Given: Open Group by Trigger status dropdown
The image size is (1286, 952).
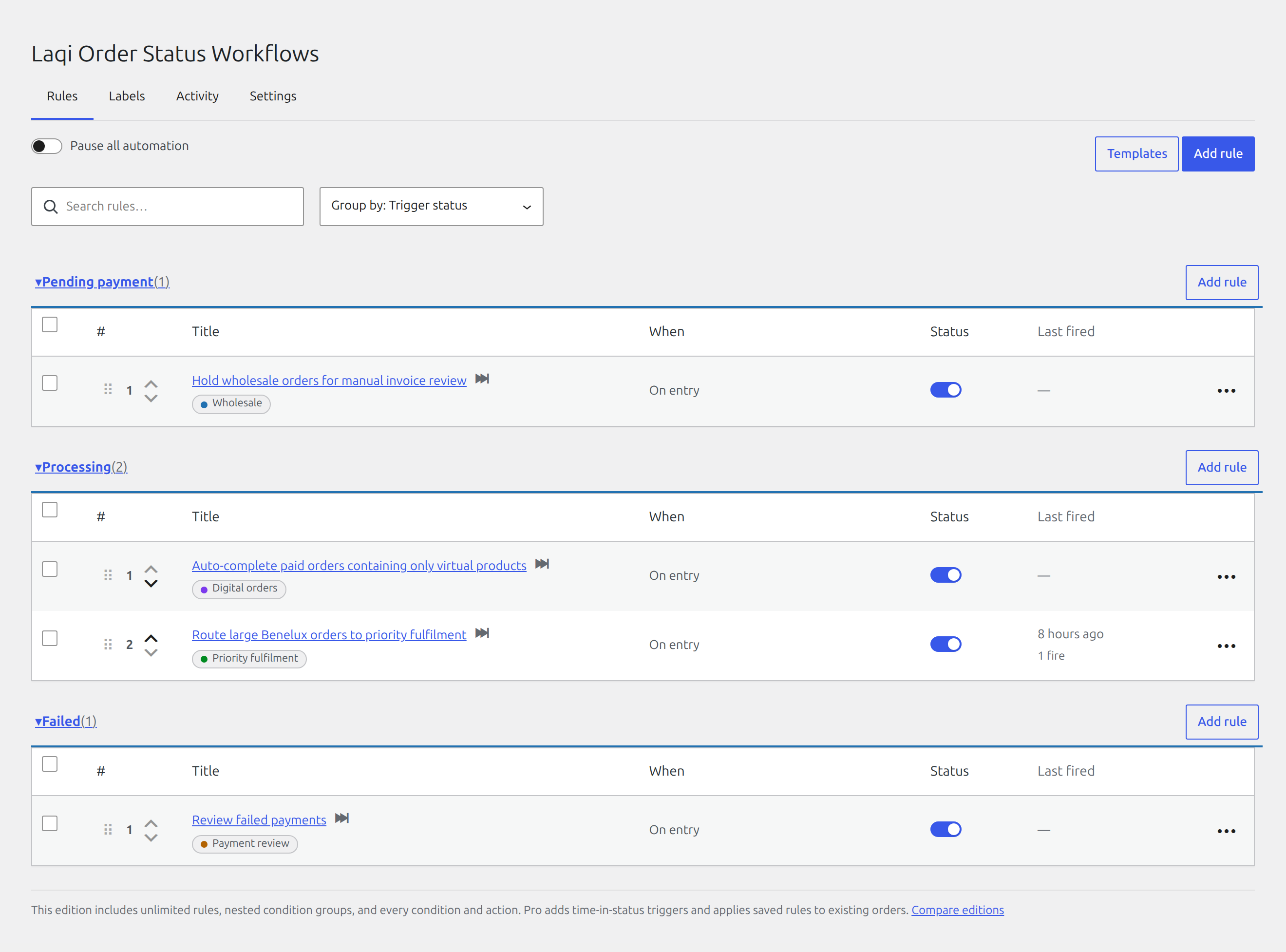Looking at the screenshot, I should tap(431, 206).
